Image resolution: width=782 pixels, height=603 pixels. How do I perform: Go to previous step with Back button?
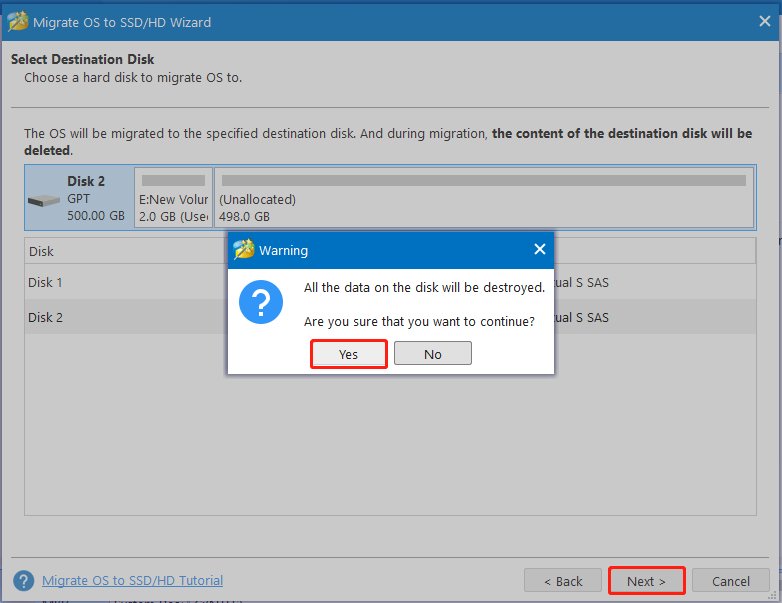point(563,581)
